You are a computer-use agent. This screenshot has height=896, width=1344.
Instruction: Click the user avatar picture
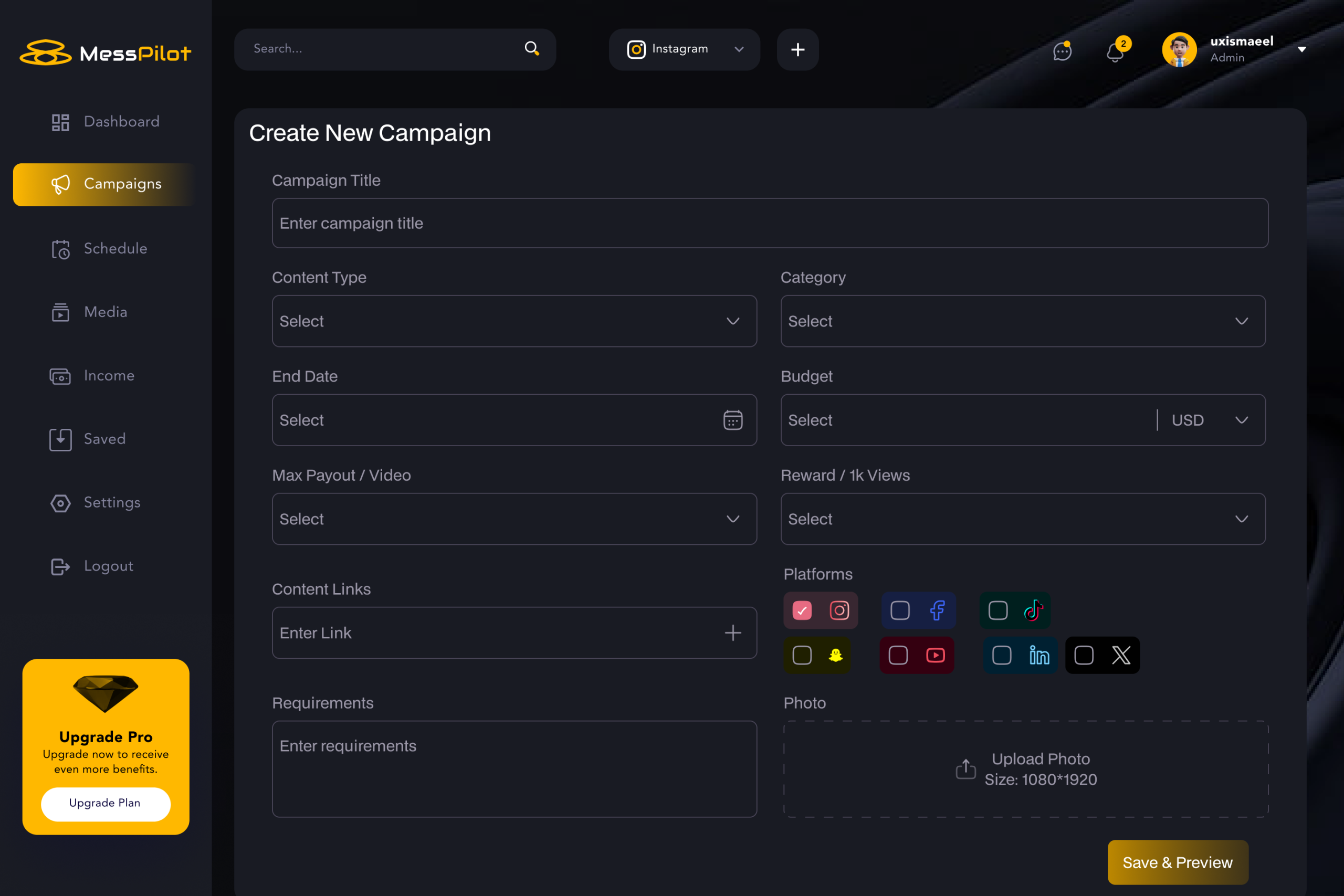point(1179,50)
